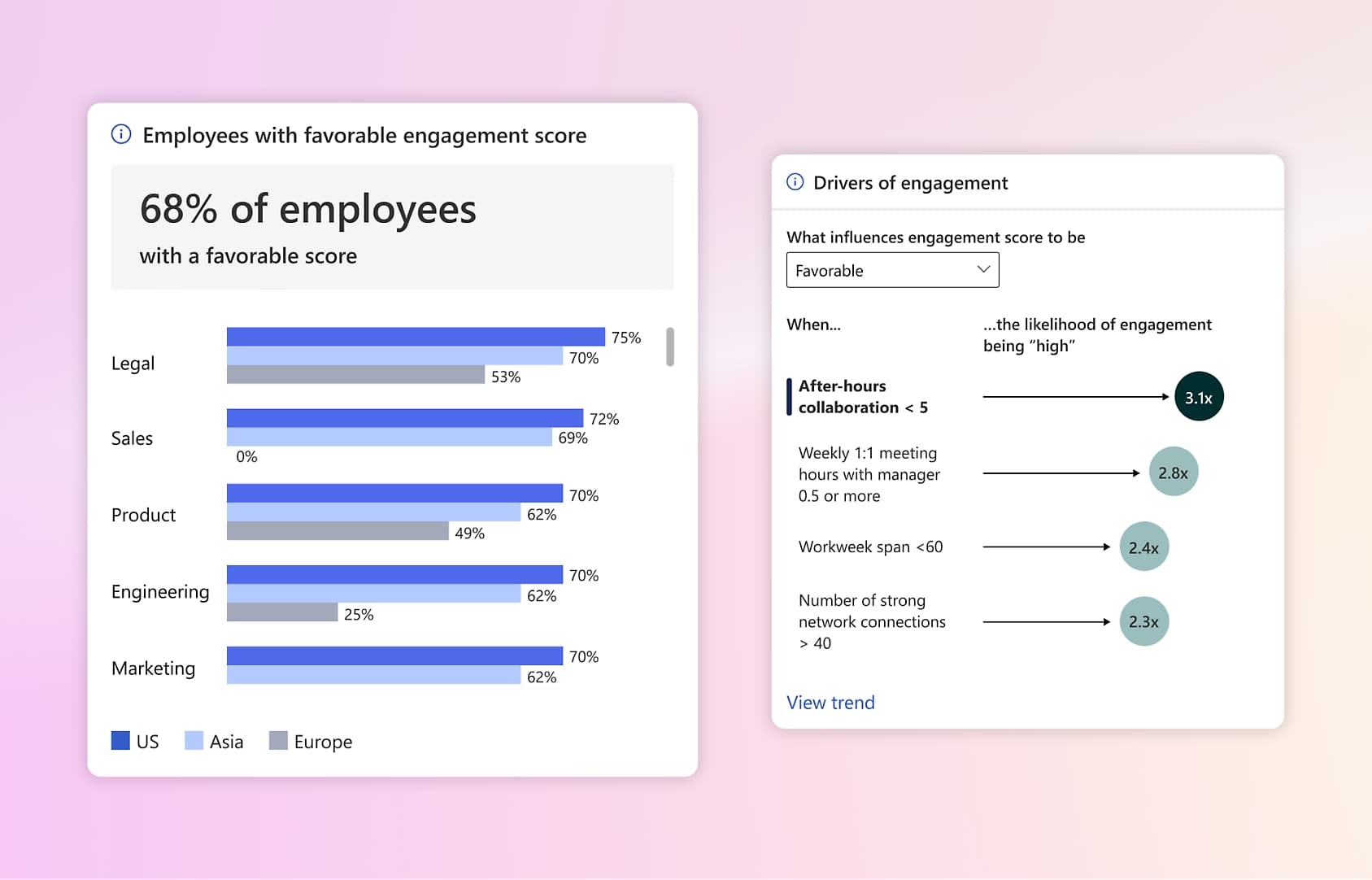Select After-hours collaboration < 5 driver
Image resolution: width=1372 pixels, height=880 pixels.
click(x=863, y=397)
